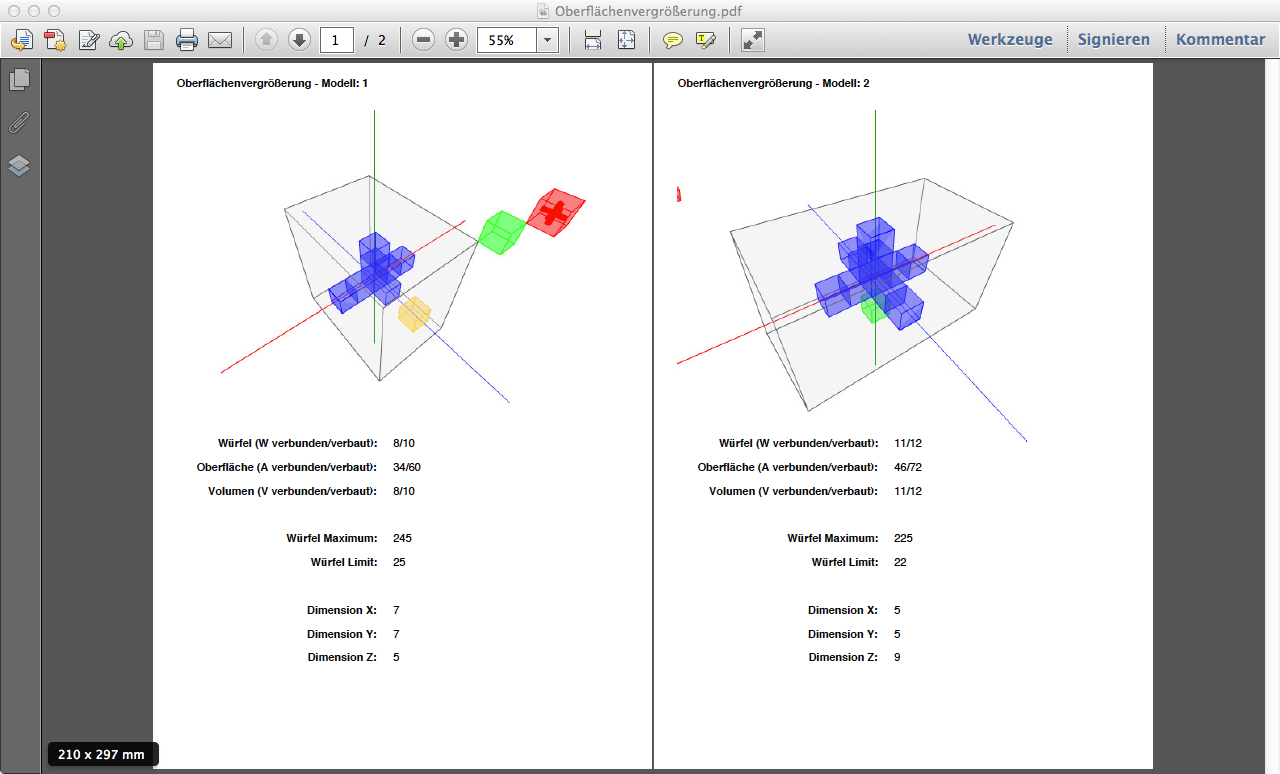
Task: Toggle fit-to-width scrolling view
Action: tap(593, 40)
